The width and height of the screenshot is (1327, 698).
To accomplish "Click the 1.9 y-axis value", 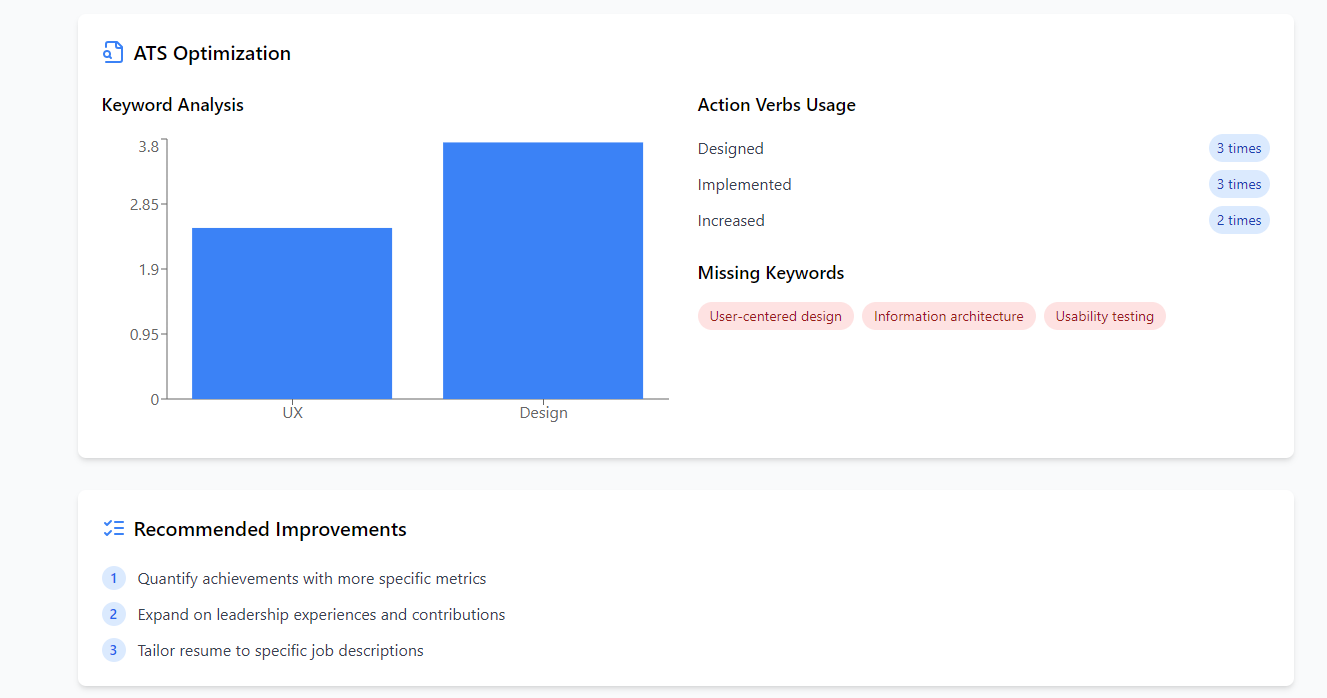I will [148, 269].
